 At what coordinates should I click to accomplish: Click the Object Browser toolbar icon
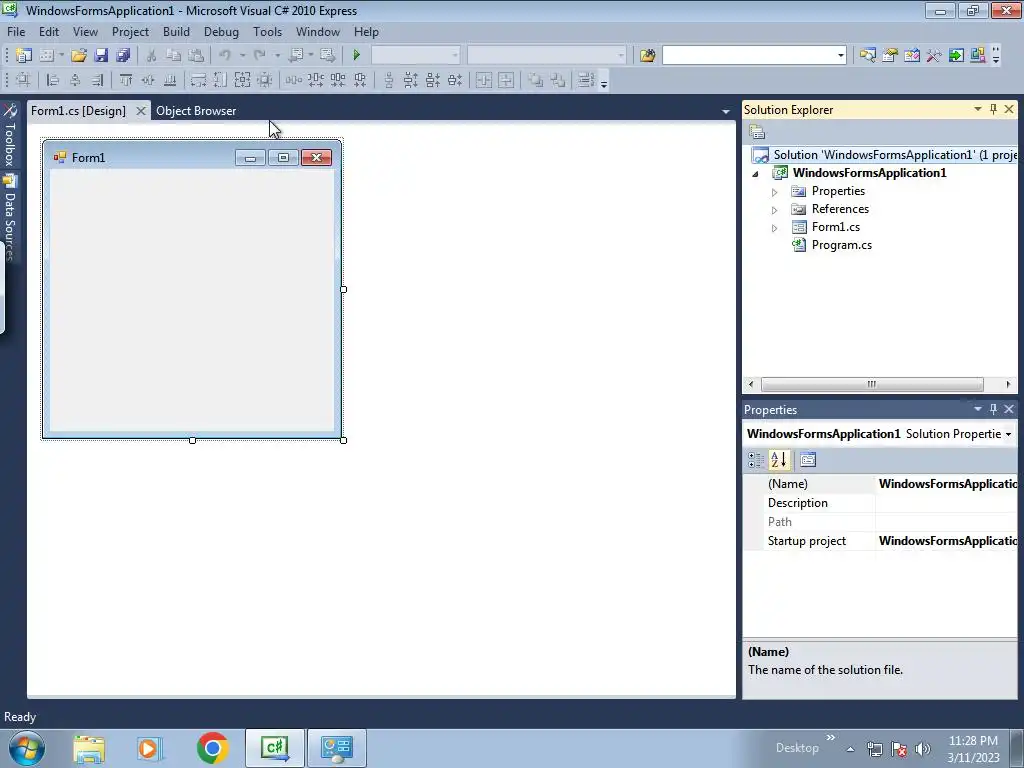(x=912, y=56)
